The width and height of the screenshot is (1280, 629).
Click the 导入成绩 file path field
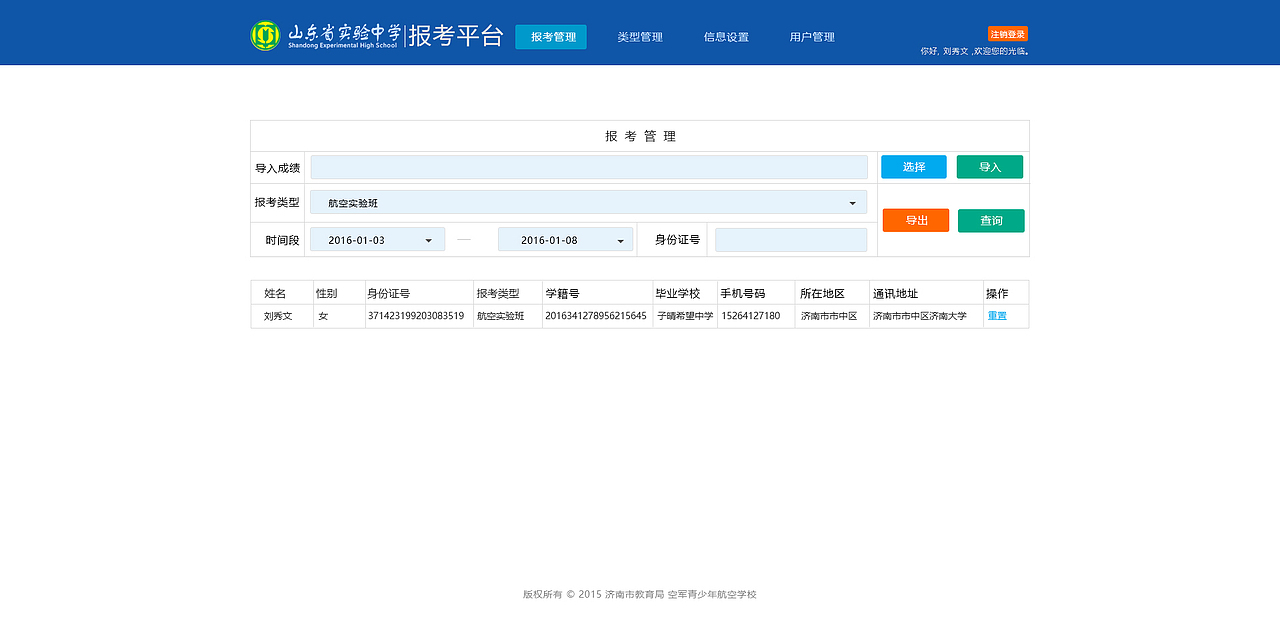click(589, 166)
